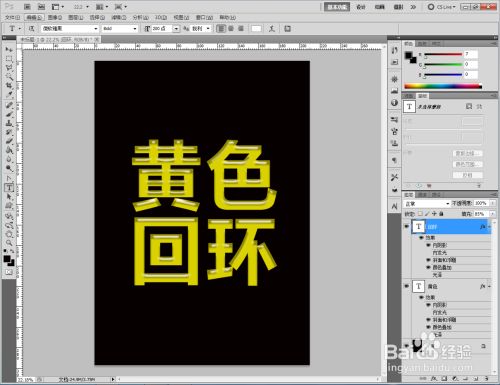The image size is (500, 385).
Task: Hide the selected top text layer
Action: tap(406, 226)
